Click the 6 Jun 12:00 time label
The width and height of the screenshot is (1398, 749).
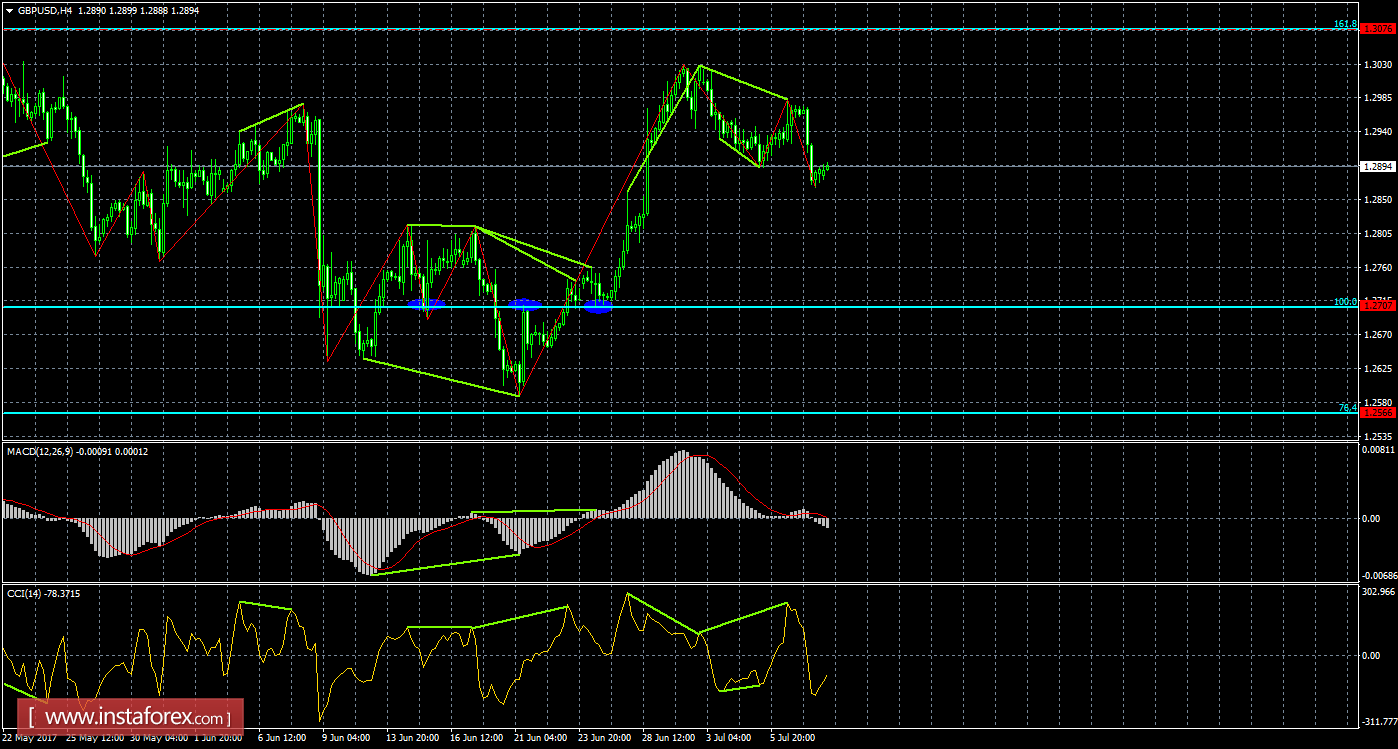pos(282,738)
